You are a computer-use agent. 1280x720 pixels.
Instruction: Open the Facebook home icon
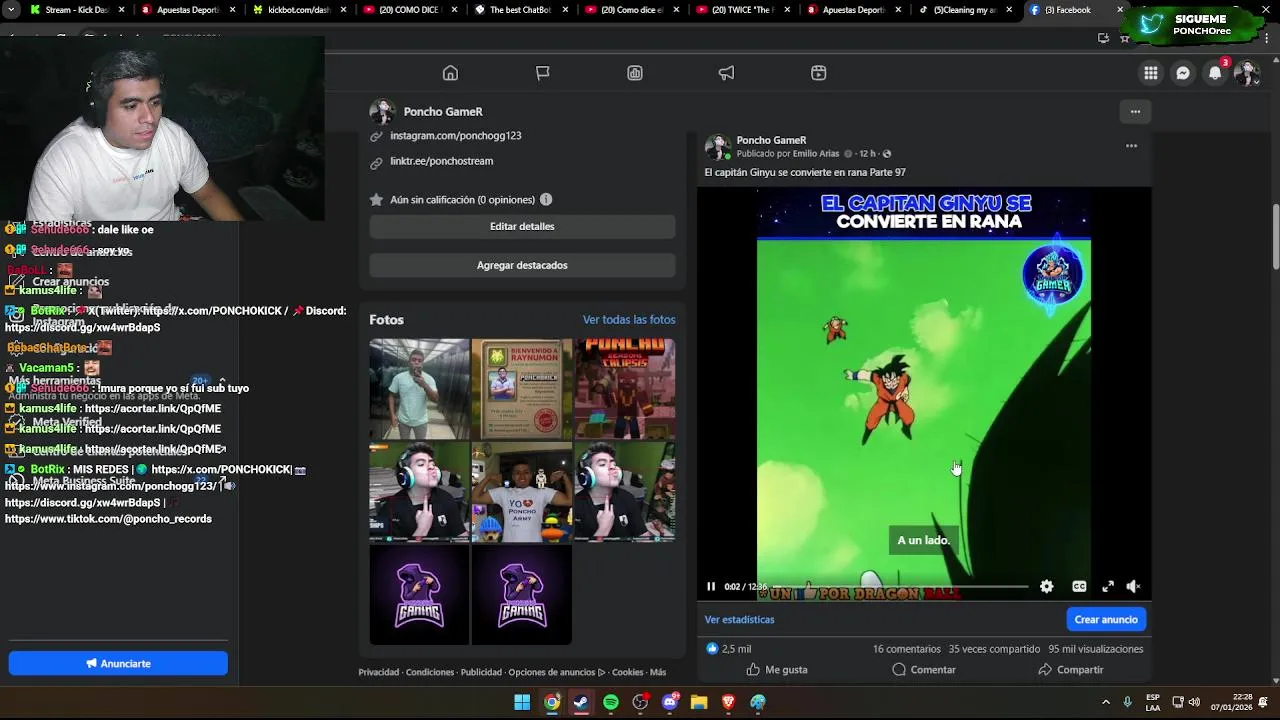click(x=450, y=73)
